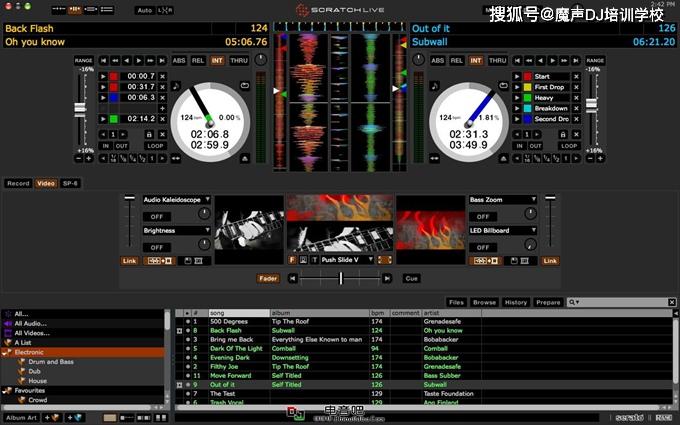This screenshot has height=425, width=680.
Task: Lock the left deck loop
Action: 149,134
